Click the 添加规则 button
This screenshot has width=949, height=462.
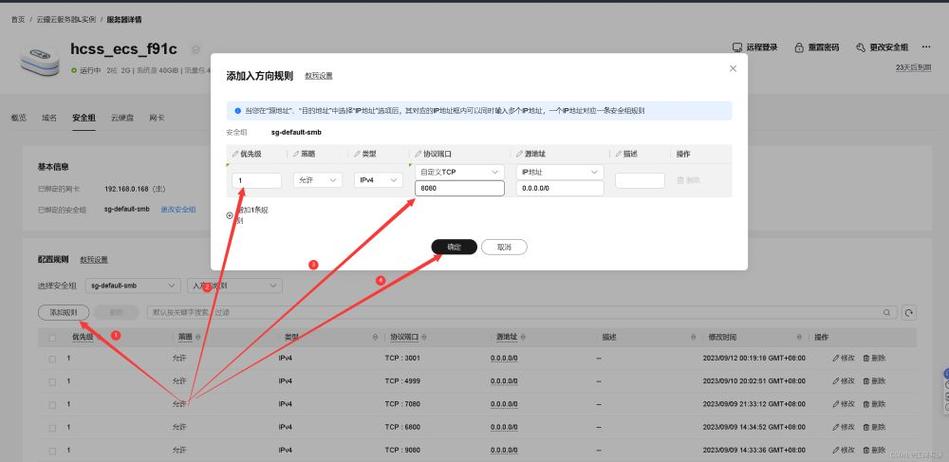tap(64, 312)
